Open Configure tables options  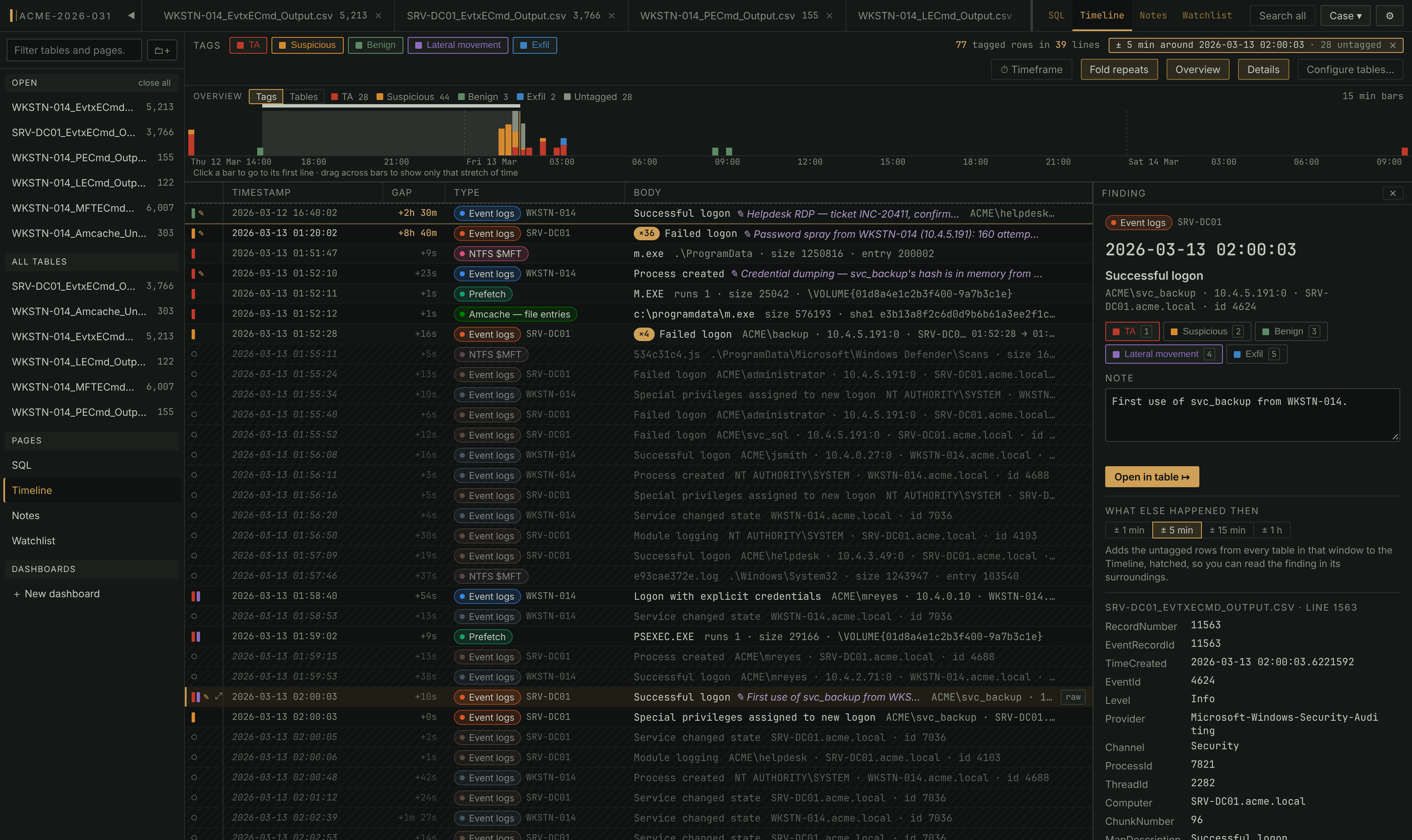click(x=1350, y=70)
